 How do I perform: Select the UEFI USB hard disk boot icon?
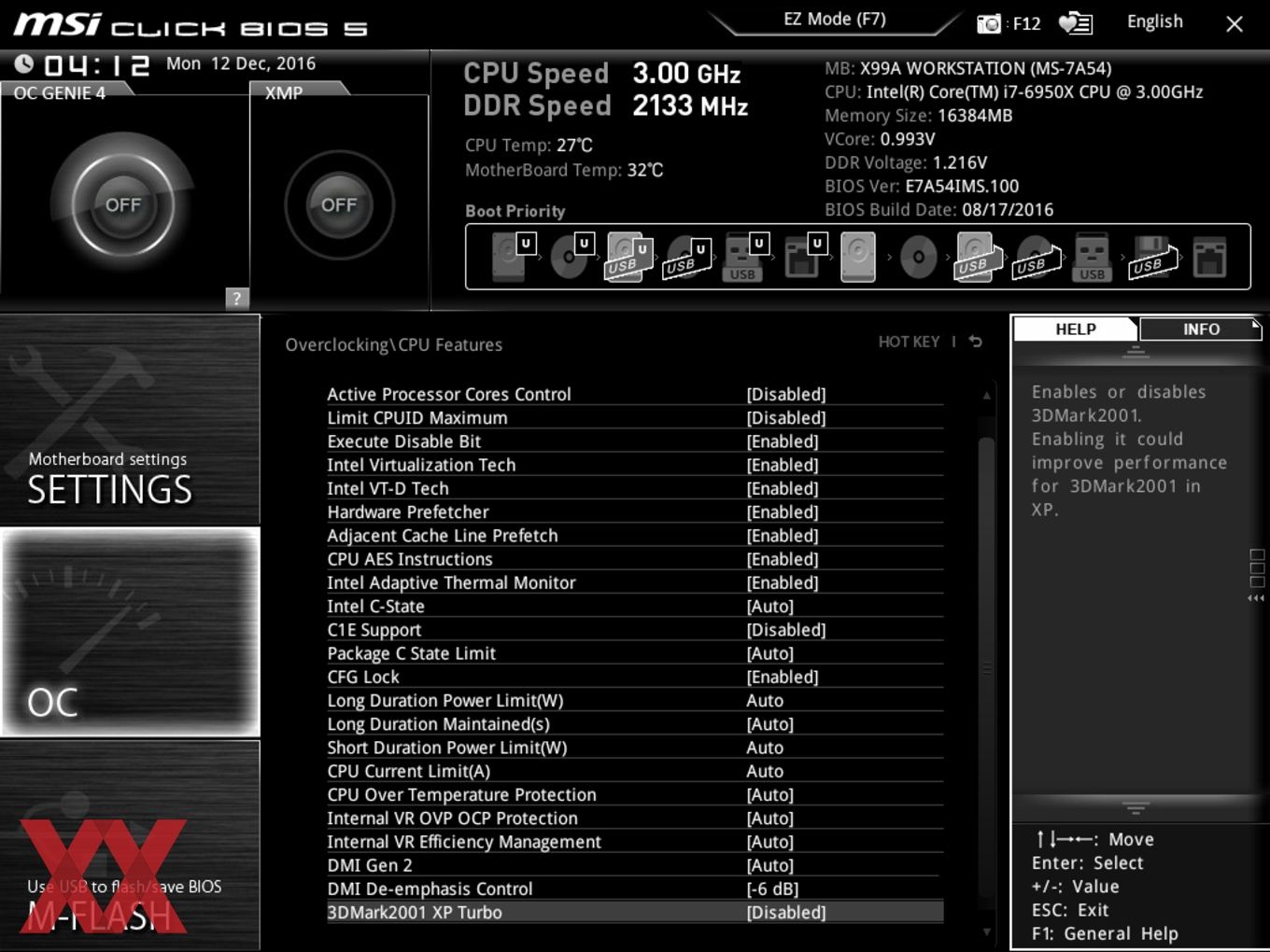(x=628, y=257)
